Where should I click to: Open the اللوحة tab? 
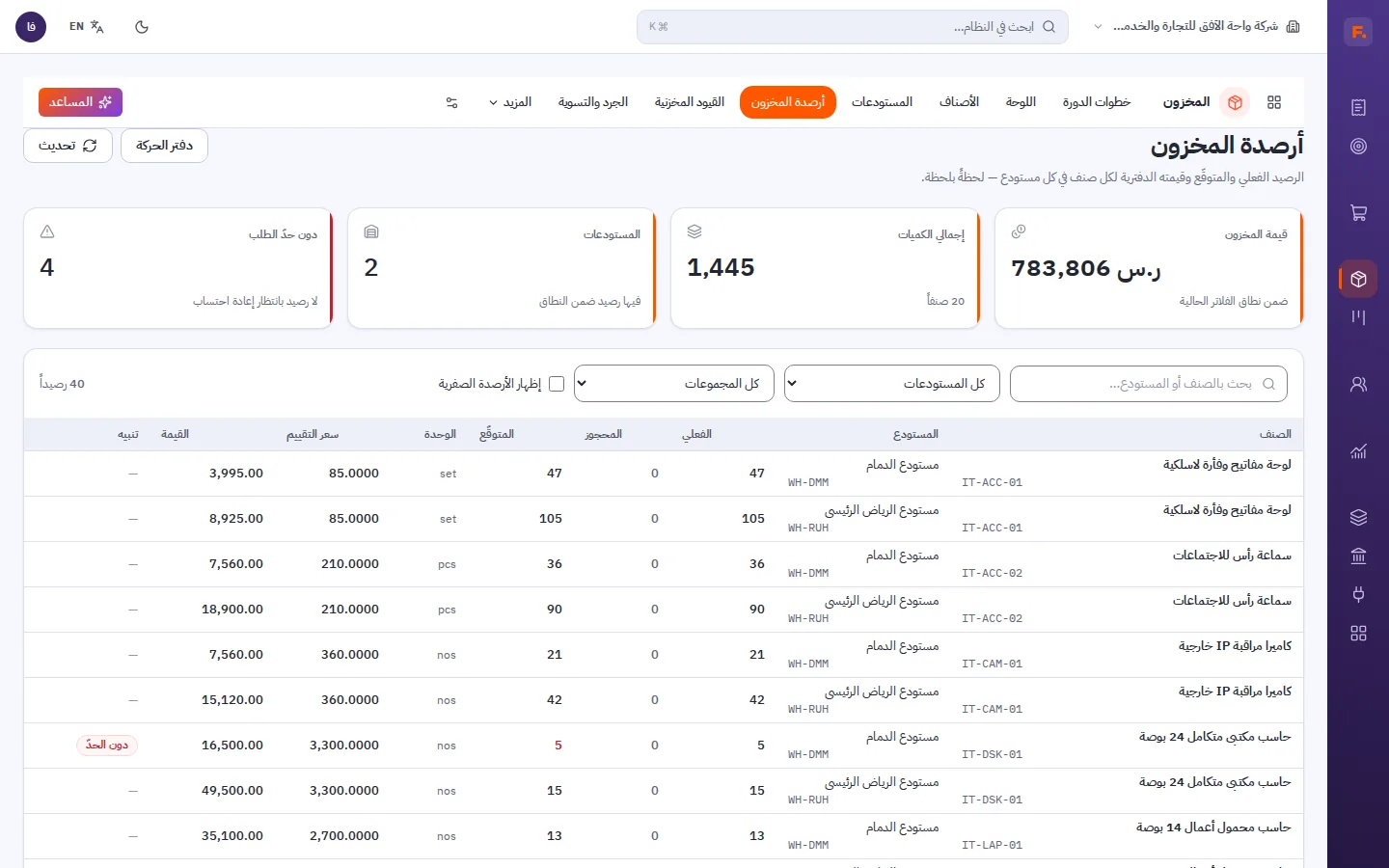click(x=1021, y=102)
